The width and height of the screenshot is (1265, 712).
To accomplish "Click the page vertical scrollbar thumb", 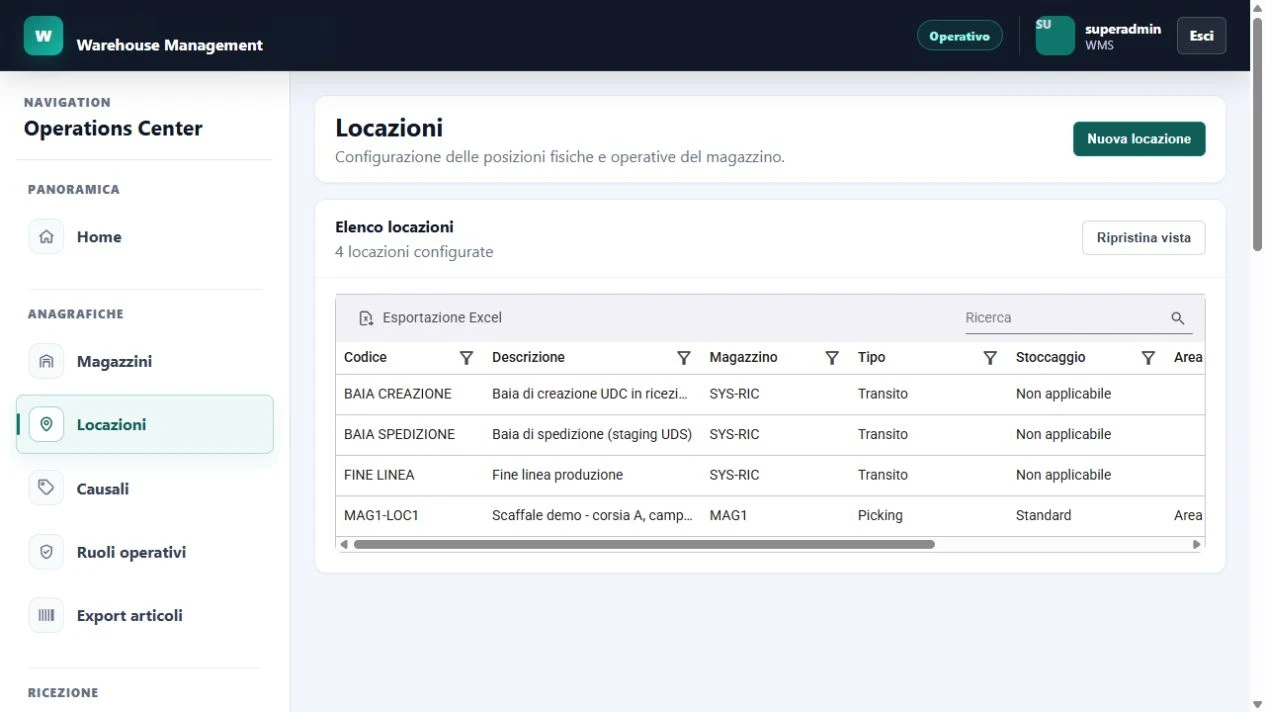I will (x=1257, y=135).
